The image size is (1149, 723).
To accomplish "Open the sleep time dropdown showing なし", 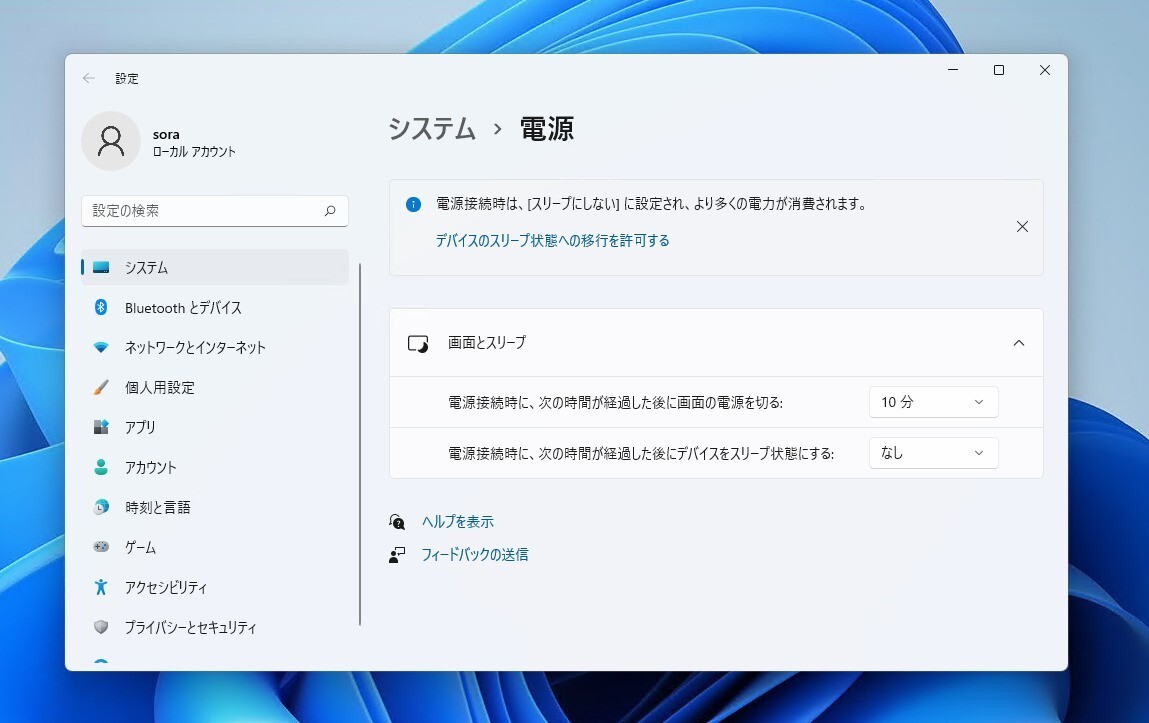I will point(933,453).
